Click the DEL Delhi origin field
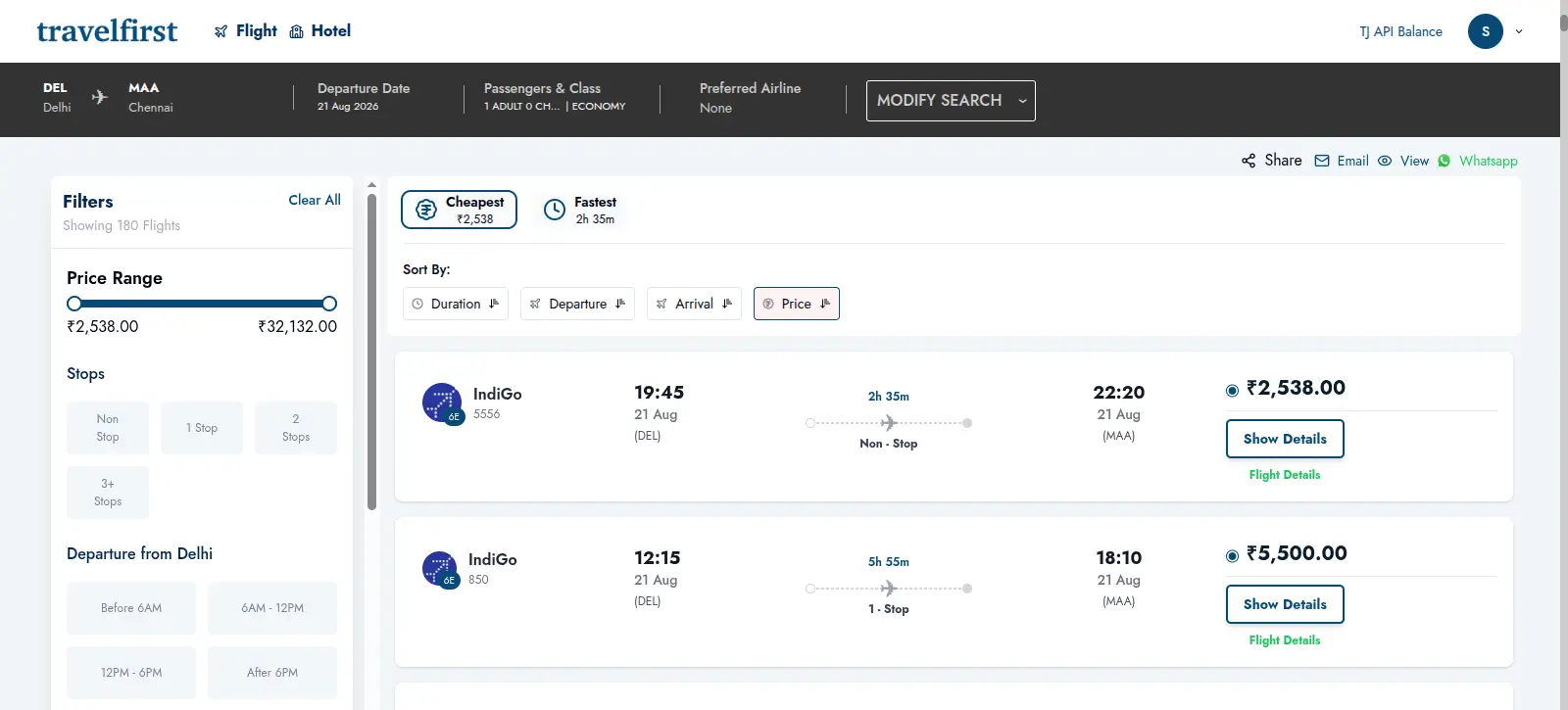Image resolution: width=1568 pixels, height=710 pixels. [57, 97]
